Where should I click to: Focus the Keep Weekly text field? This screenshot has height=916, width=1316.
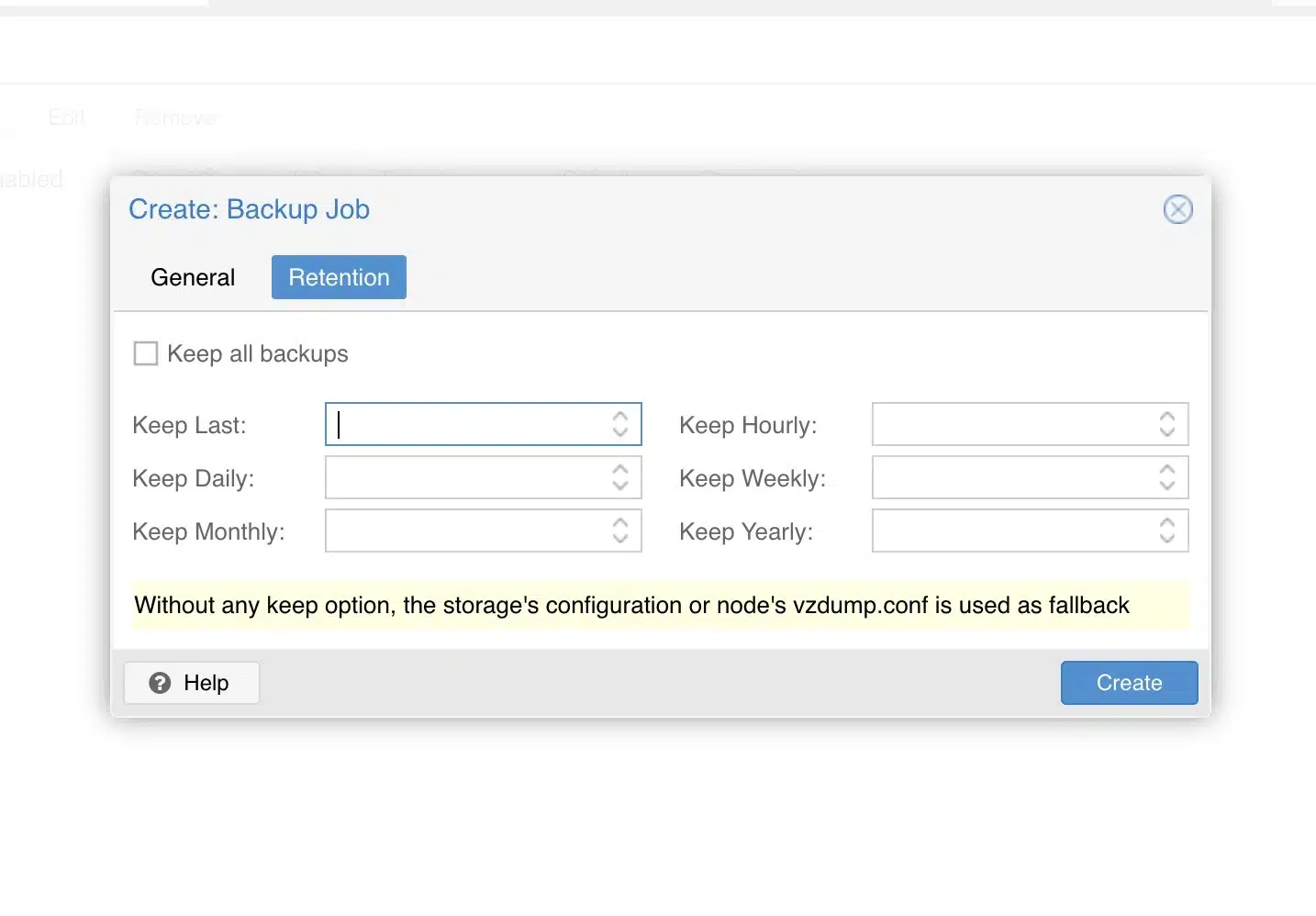point(1009,477)
